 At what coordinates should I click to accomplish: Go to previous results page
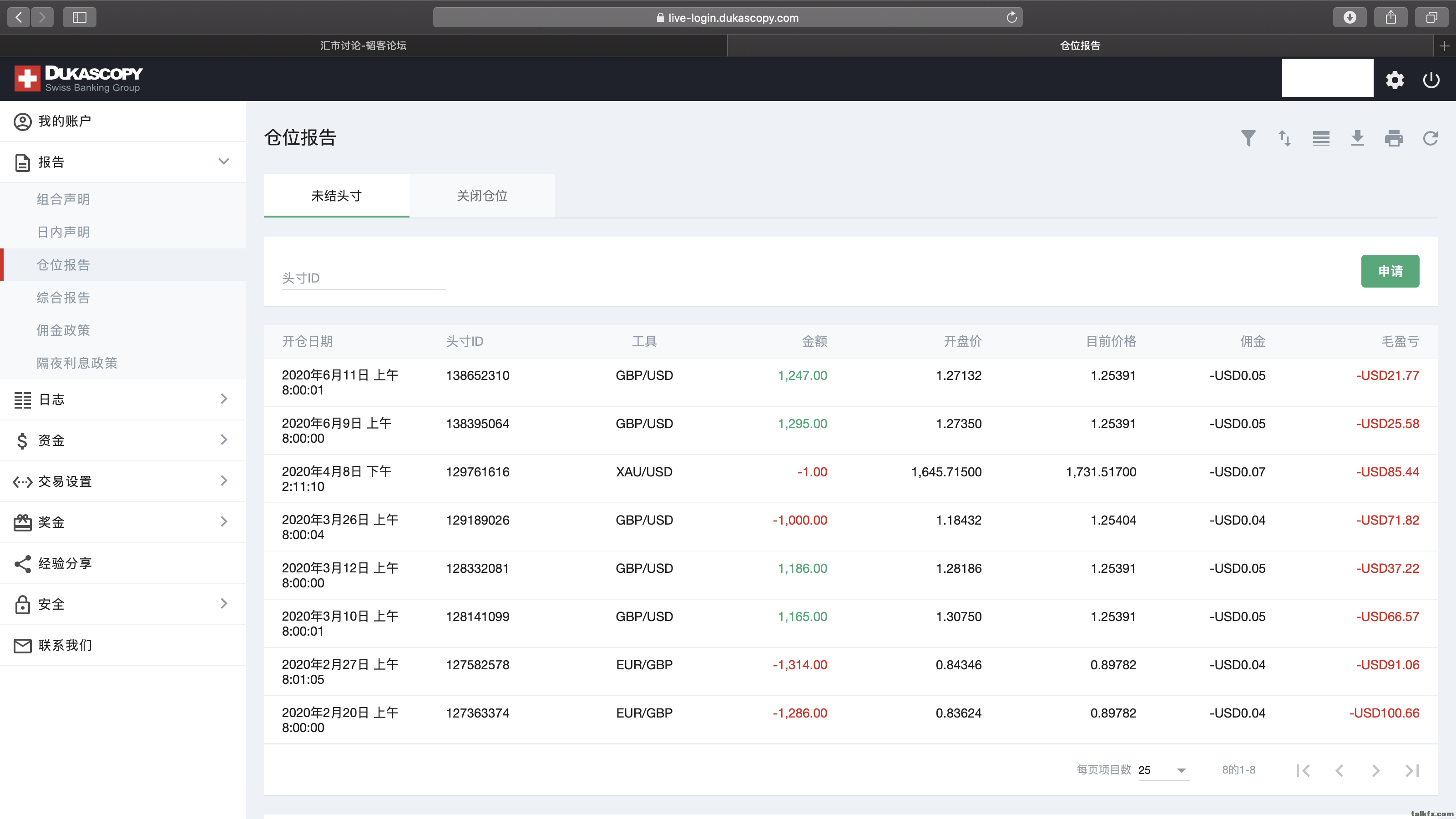[1339, 770]
